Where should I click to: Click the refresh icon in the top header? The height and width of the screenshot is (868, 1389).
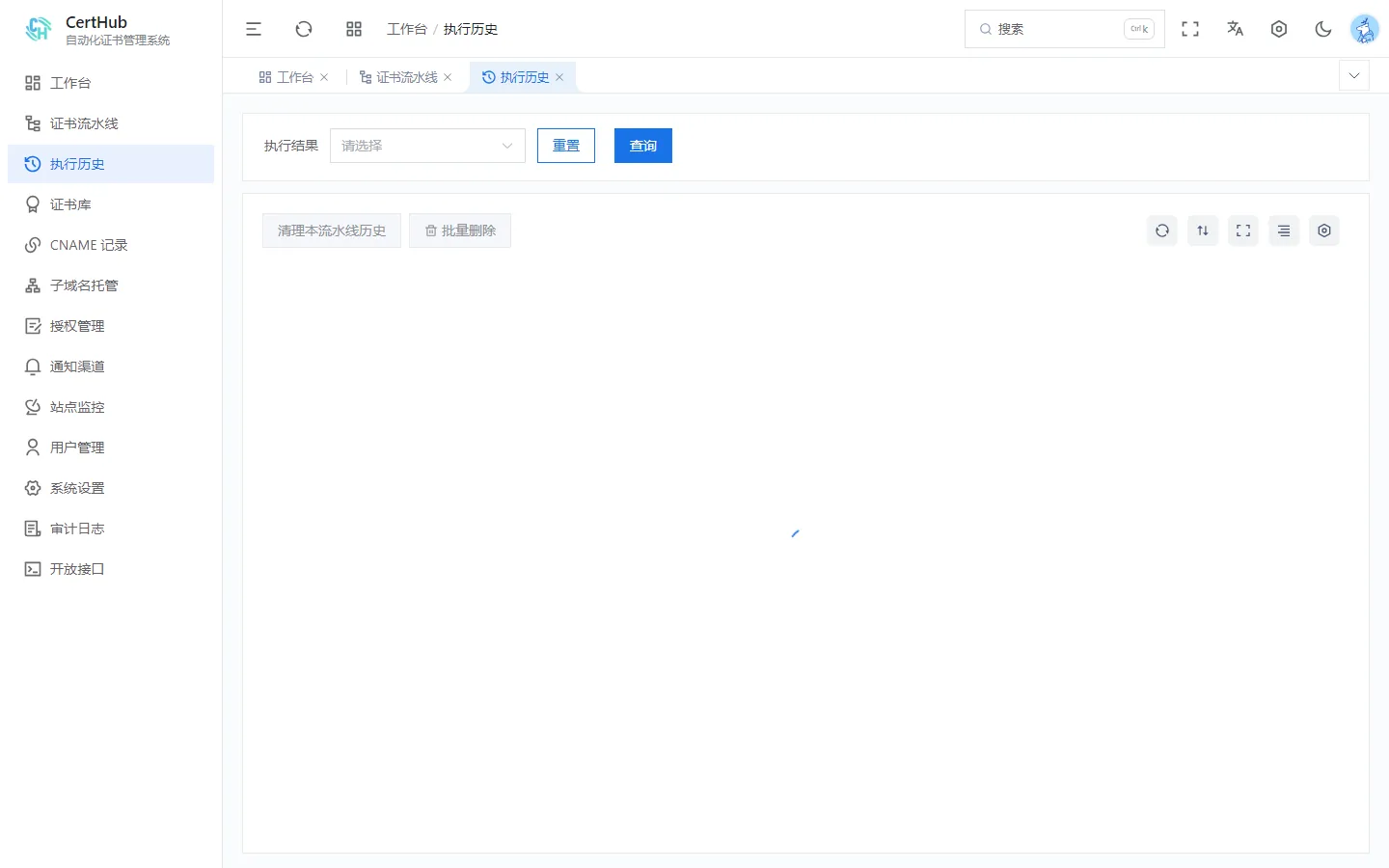(x=304, y=29)
